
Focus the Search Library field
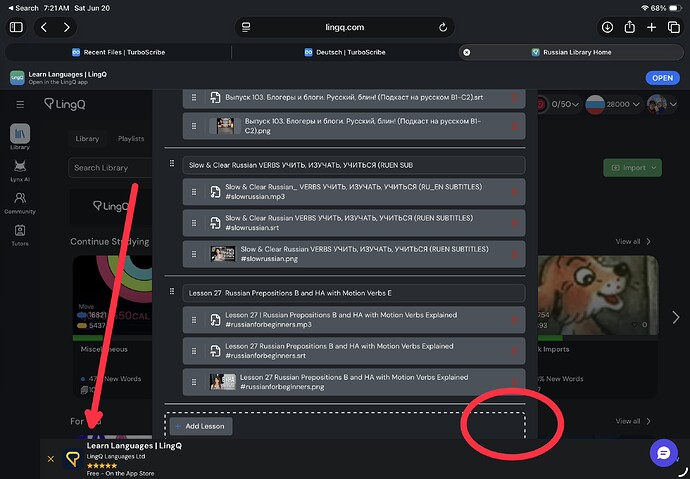(x=110, y=168)
